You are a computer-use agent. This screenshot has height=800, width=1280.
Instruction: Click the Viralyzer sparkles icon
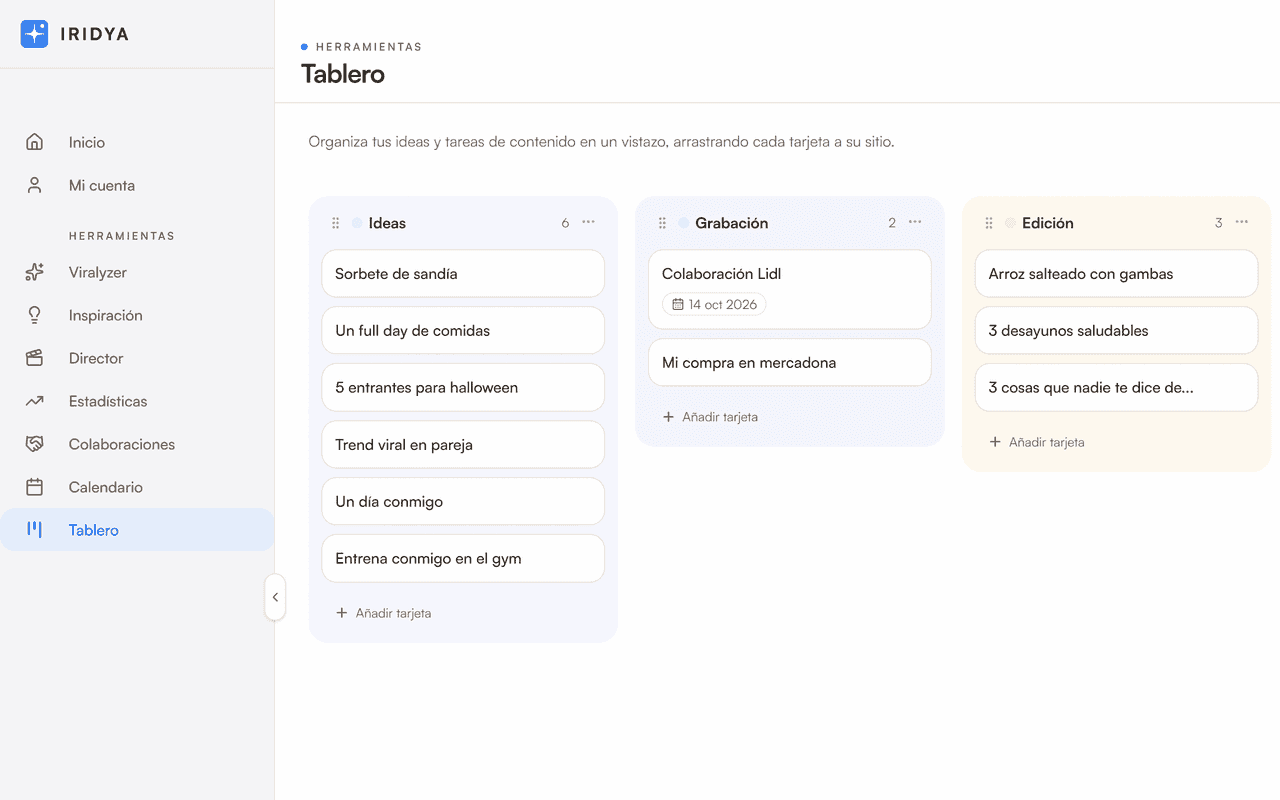(35, 272)
